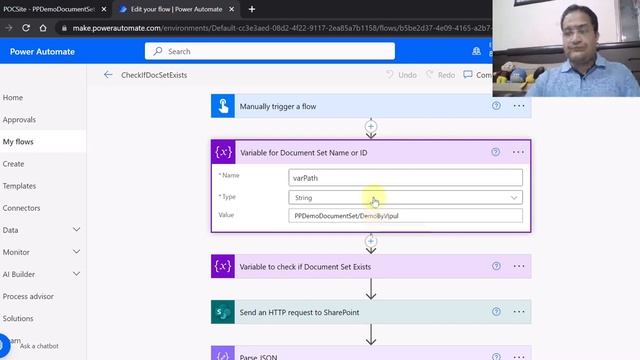The image size is (640, 360).
Task: Open help for Variable for Document Set Name
Action: point(496,152)
